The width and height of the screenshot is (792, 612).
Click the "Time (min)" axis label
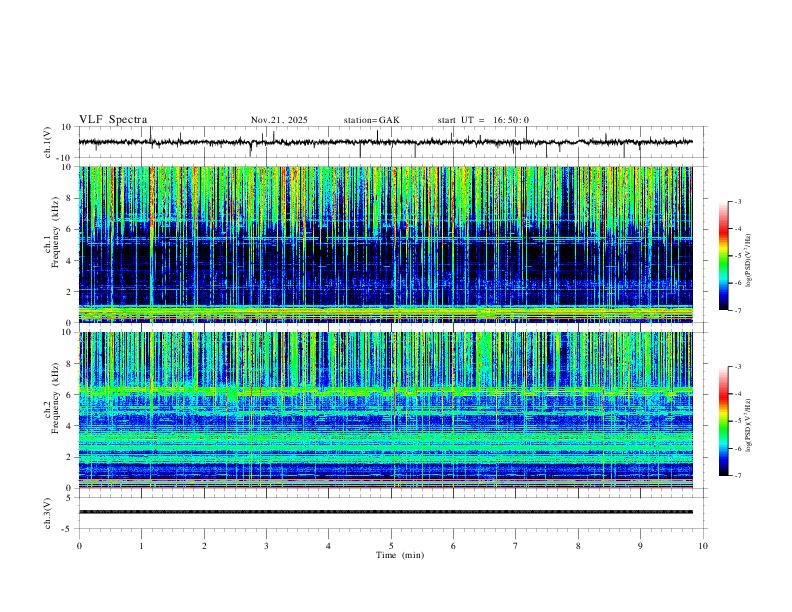pos(400,555)
